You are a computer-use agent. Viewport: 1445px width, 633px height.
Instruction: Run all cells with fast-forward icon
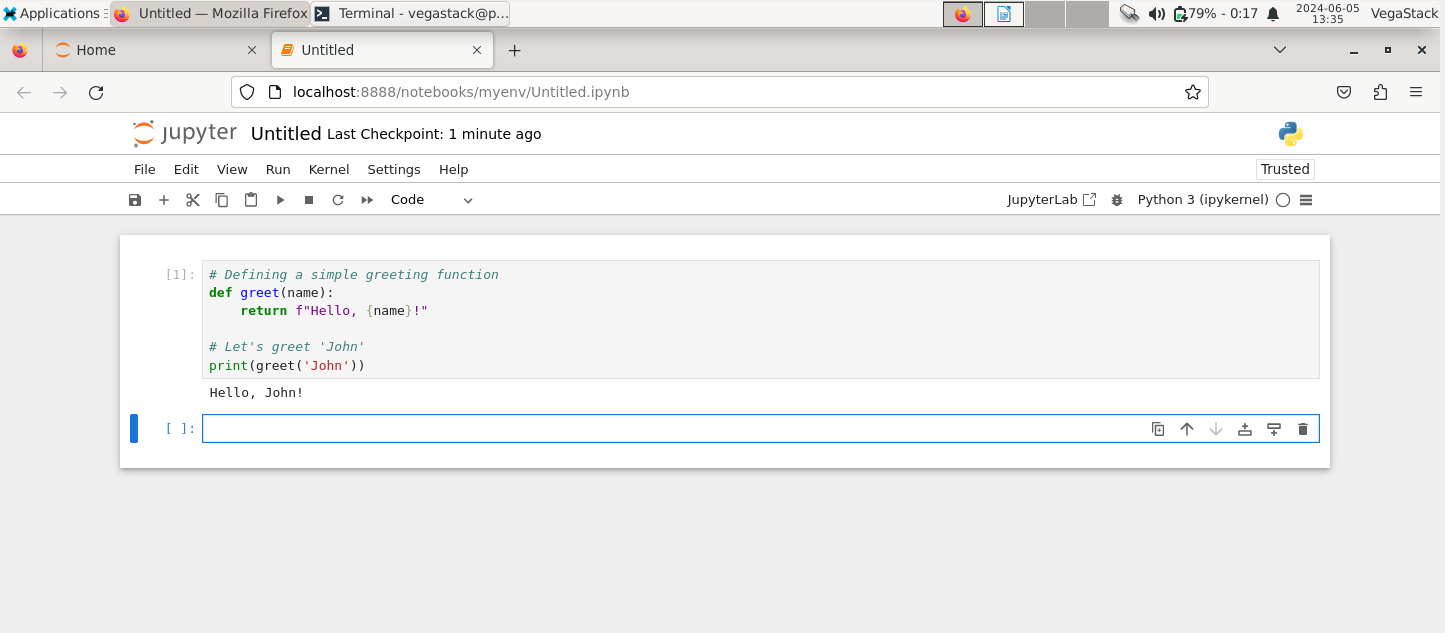(x=366, y=199)
